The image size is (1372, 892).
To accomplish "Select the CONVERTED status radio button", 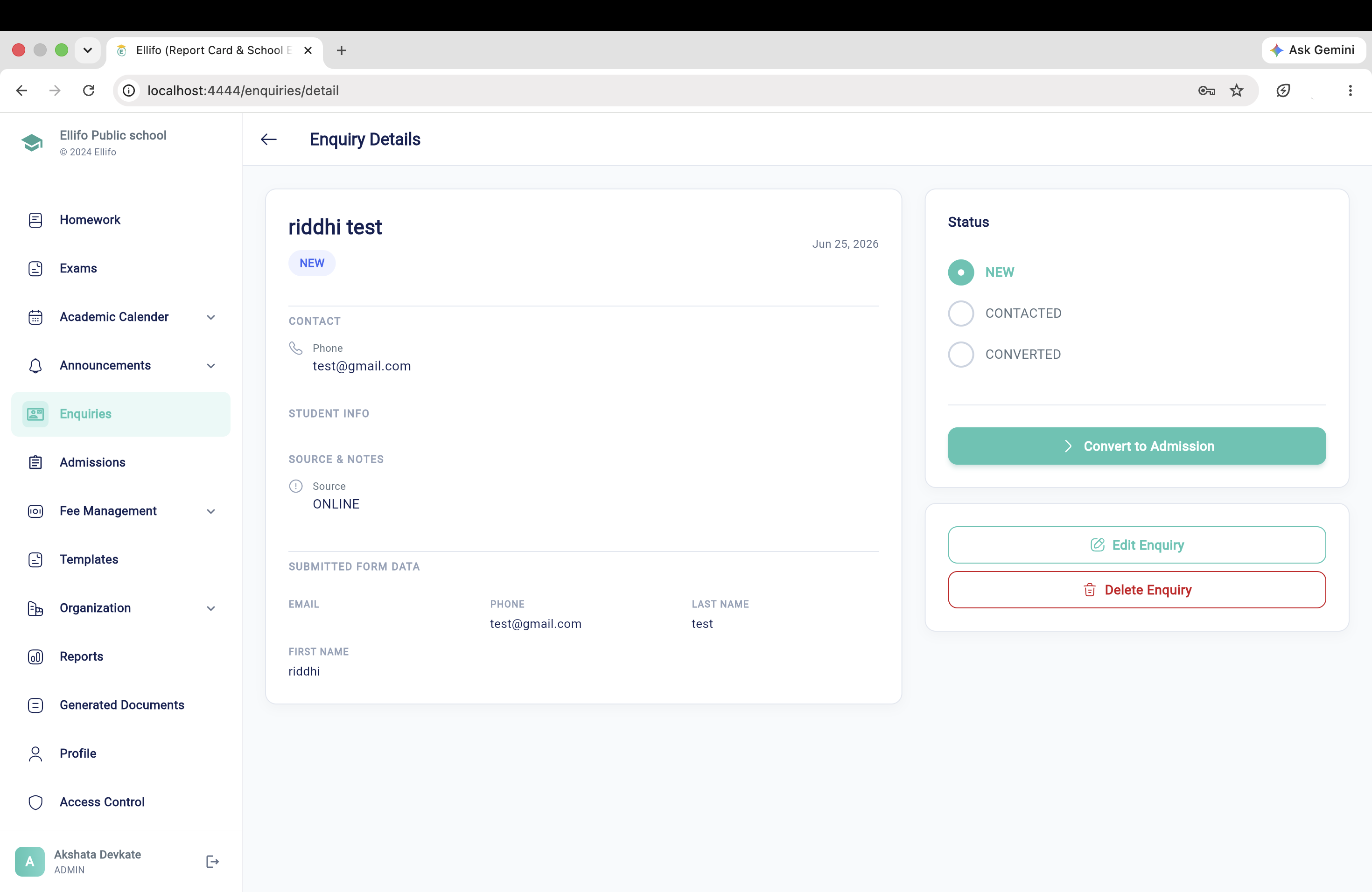I will point(961,355).
